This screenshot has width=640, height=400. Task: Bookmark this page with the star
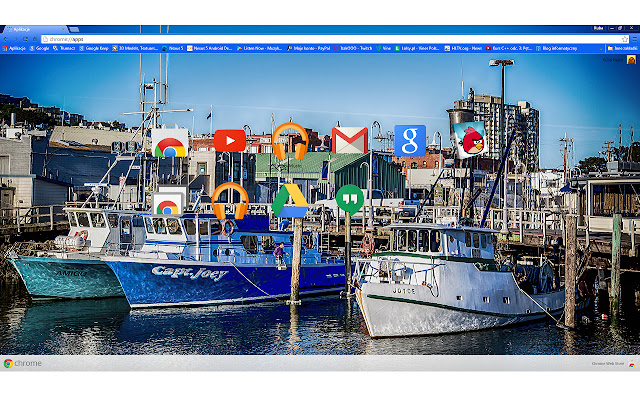pyautogui.click(x=624, y=39)
